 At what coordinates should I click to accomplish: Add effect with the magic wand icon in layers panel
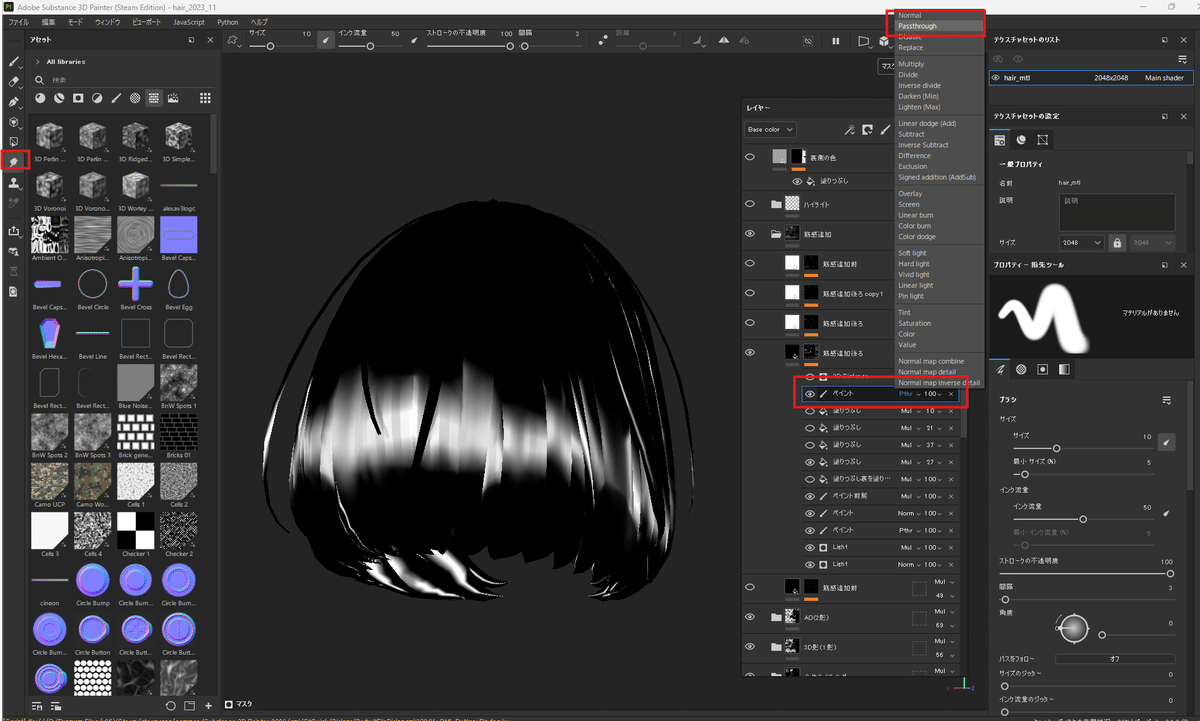click(x=850, y=130)
